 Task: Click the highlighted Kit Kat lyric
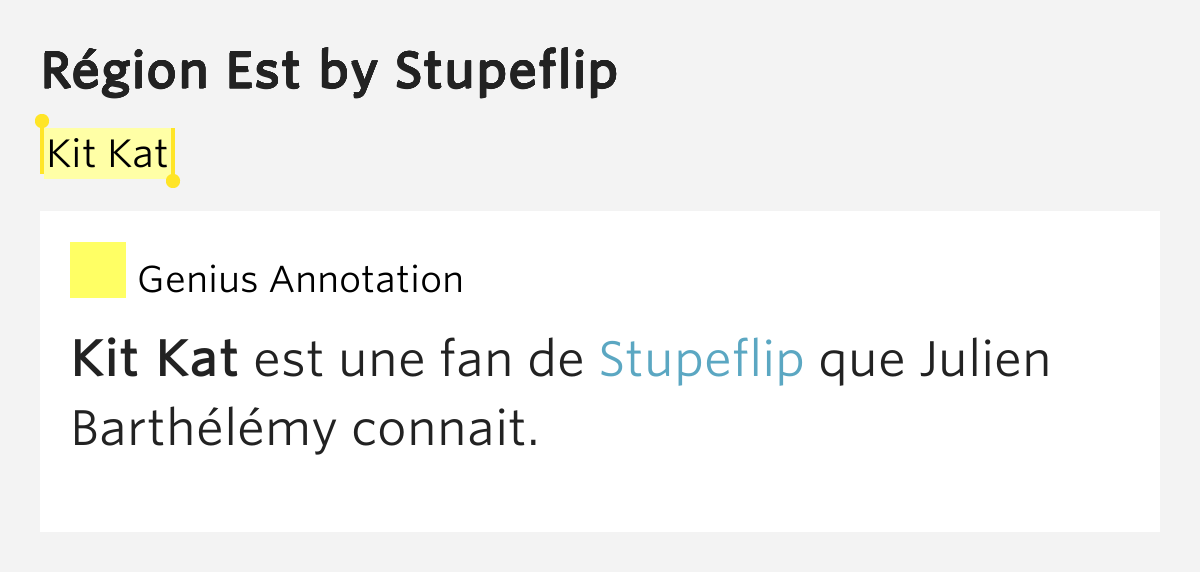(x=108, y=156)
